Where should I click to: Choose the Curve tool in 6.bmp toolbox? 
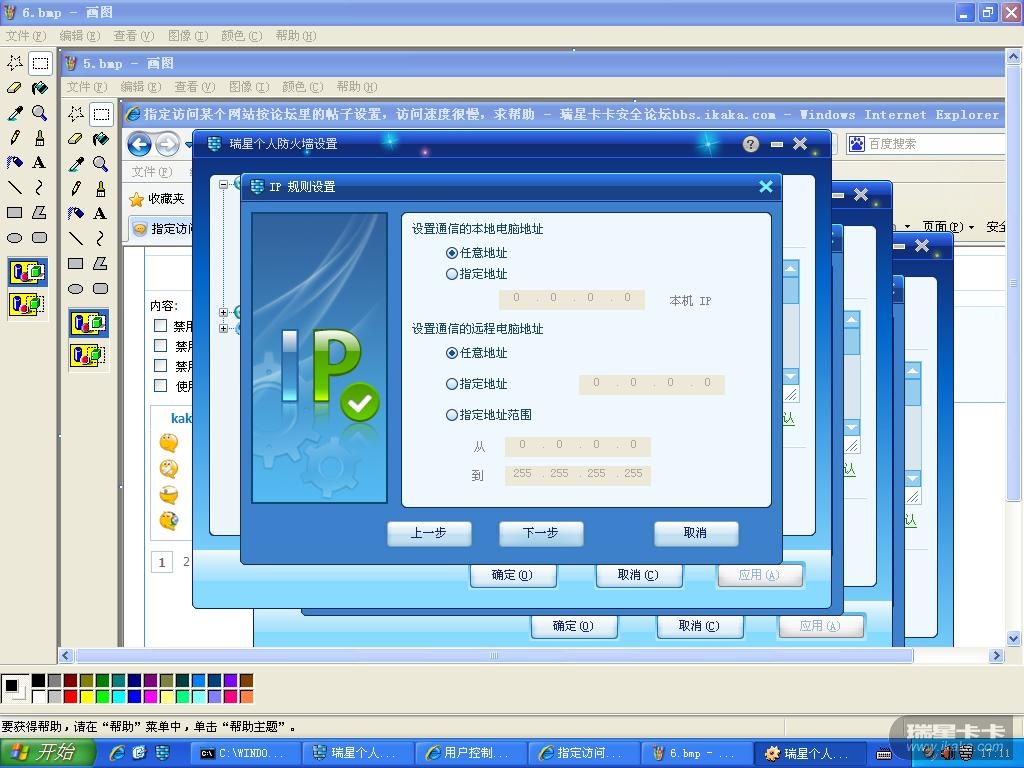coord(40,187)
